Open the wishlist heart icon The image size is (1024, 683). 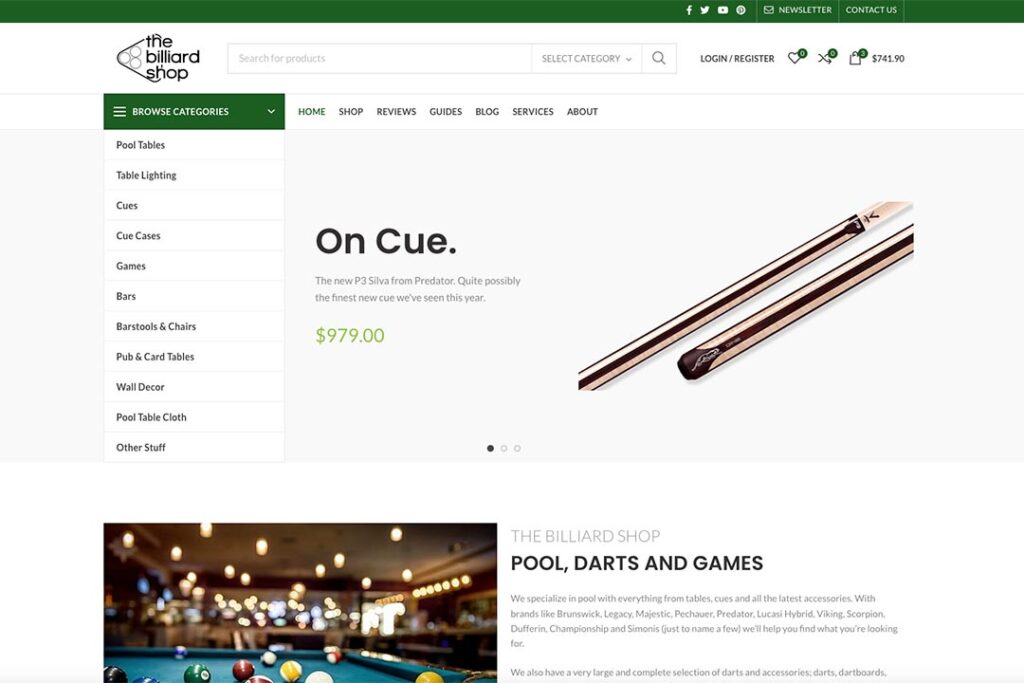coord(794,58)
